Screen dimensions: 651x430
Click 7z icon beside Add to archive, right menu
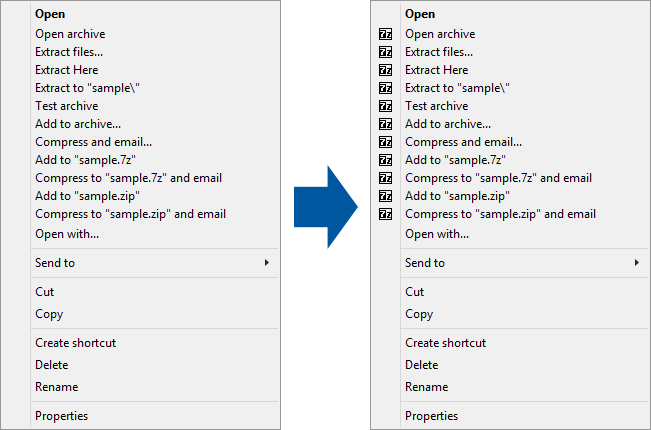pyautogui.click(x=385, y=124)
